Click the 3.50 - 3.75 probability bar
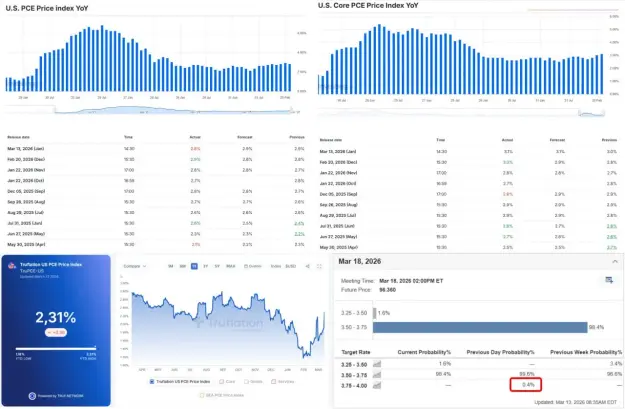The height and width of the screenshot is (409, 625). click(x=480, y=327)
